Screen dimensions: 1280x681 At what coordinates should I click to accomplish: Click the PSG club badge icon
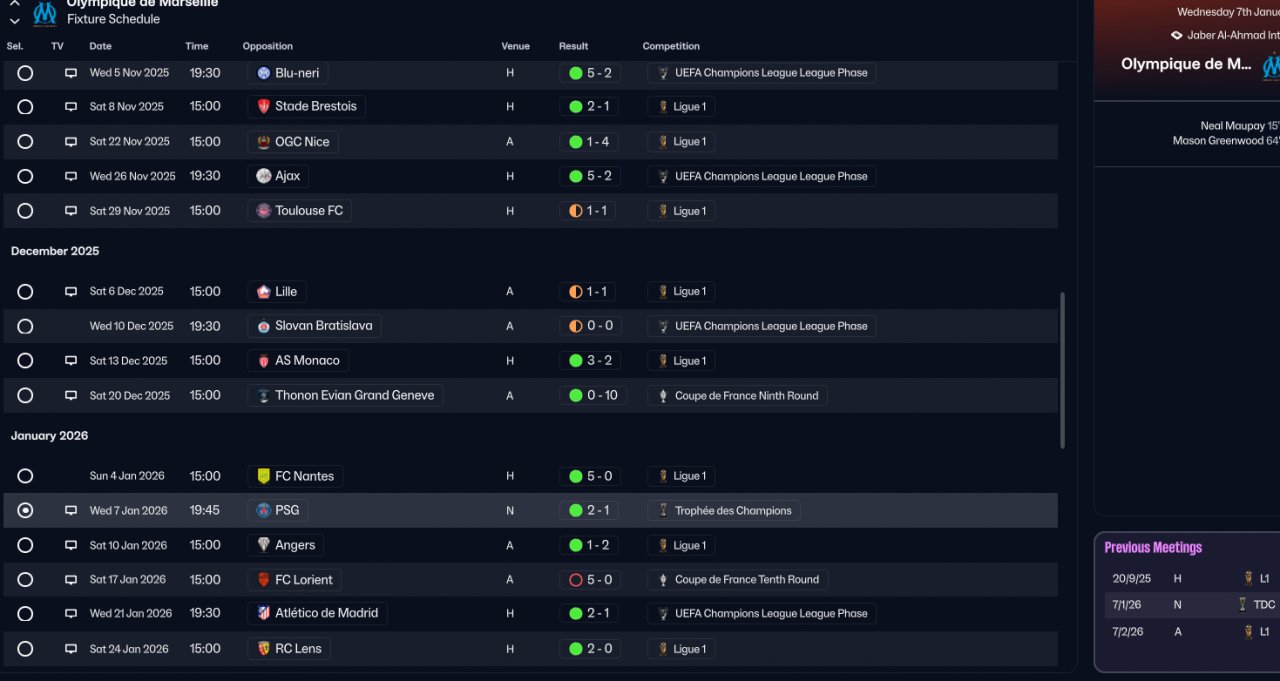pos(263,510)
